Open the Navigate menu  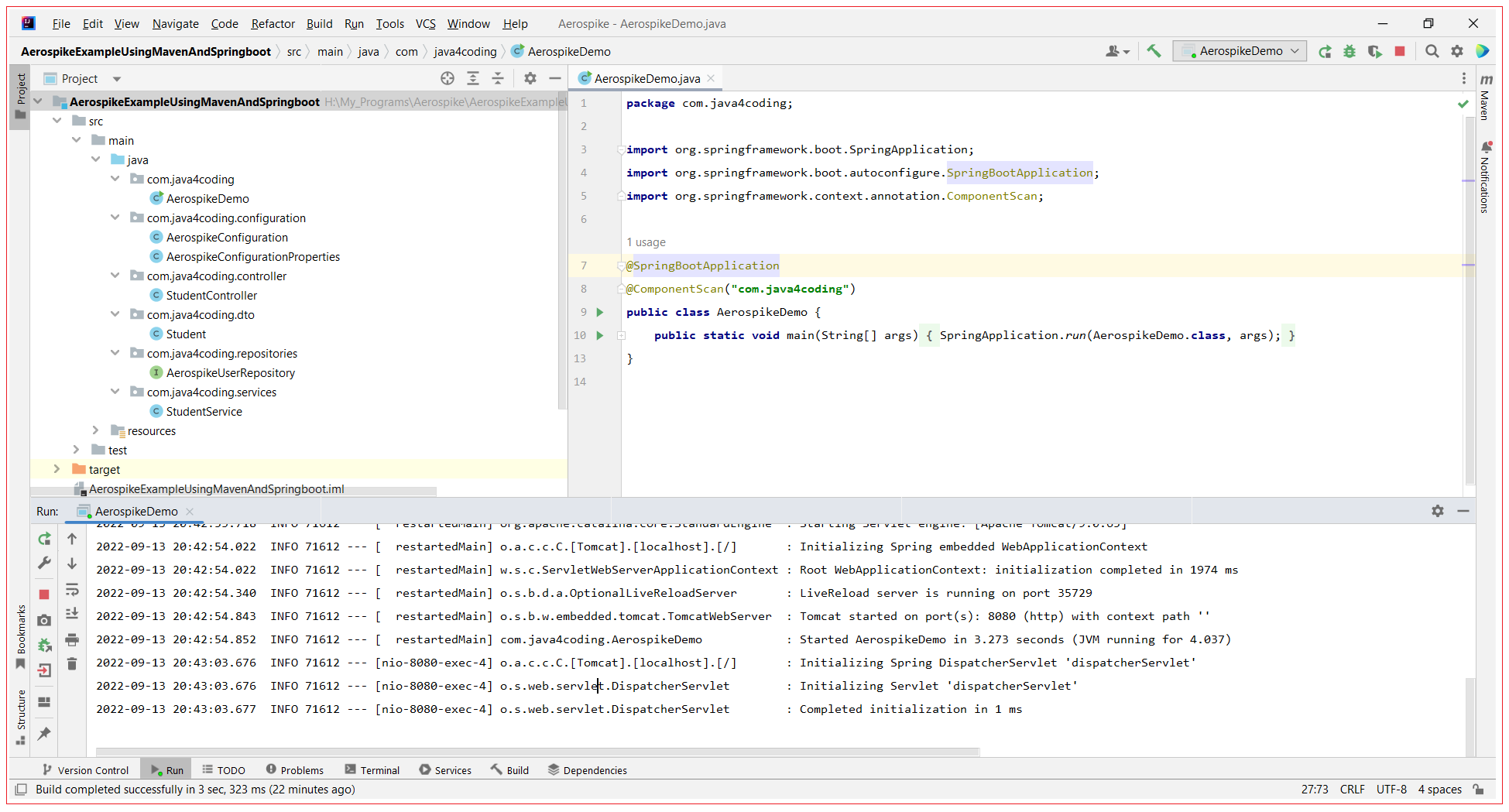point(175,24)
